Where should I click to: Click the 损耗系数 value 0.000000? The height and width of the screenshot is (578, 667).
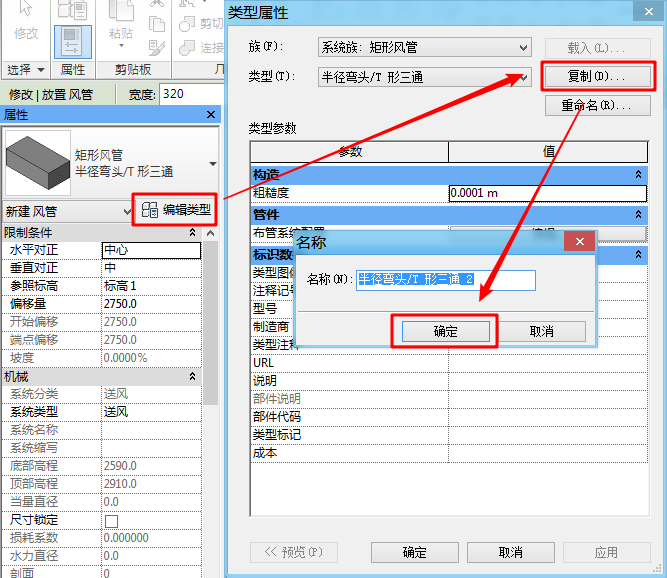click(151, 538)
